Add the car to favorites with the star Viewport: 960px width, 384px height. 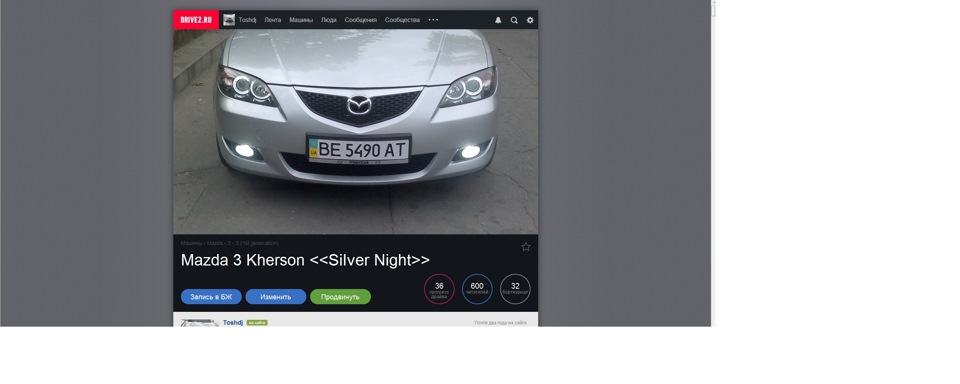526,247
